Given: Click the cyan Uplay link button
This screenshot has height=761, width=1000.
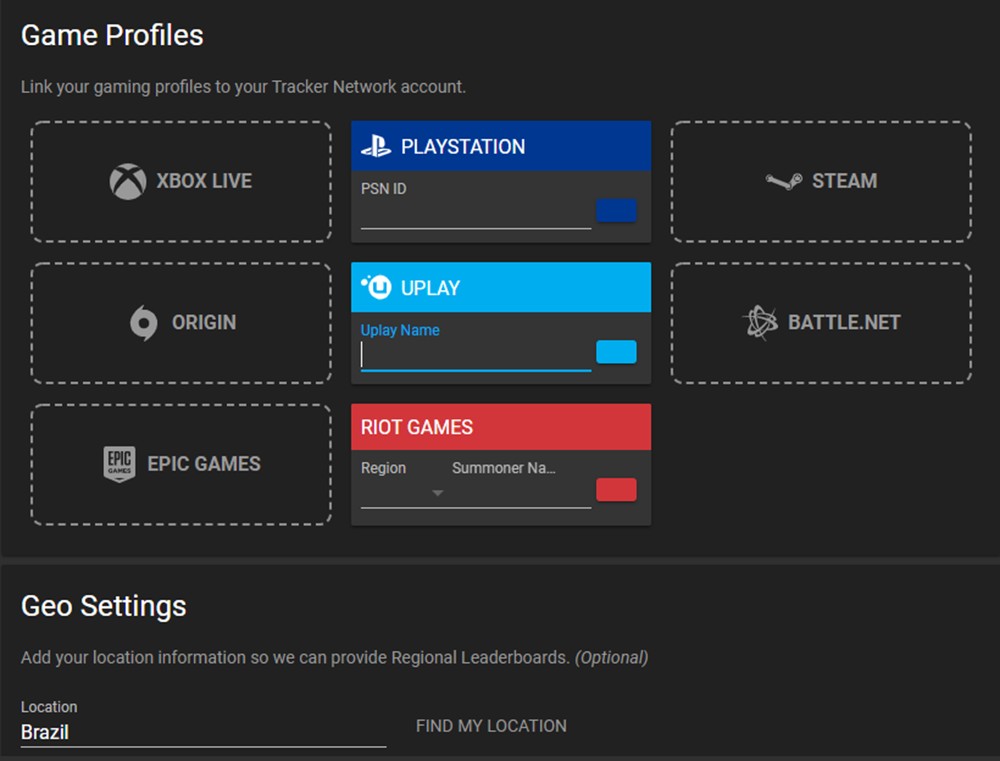Looking at the screenshot, I should [617, 352].
